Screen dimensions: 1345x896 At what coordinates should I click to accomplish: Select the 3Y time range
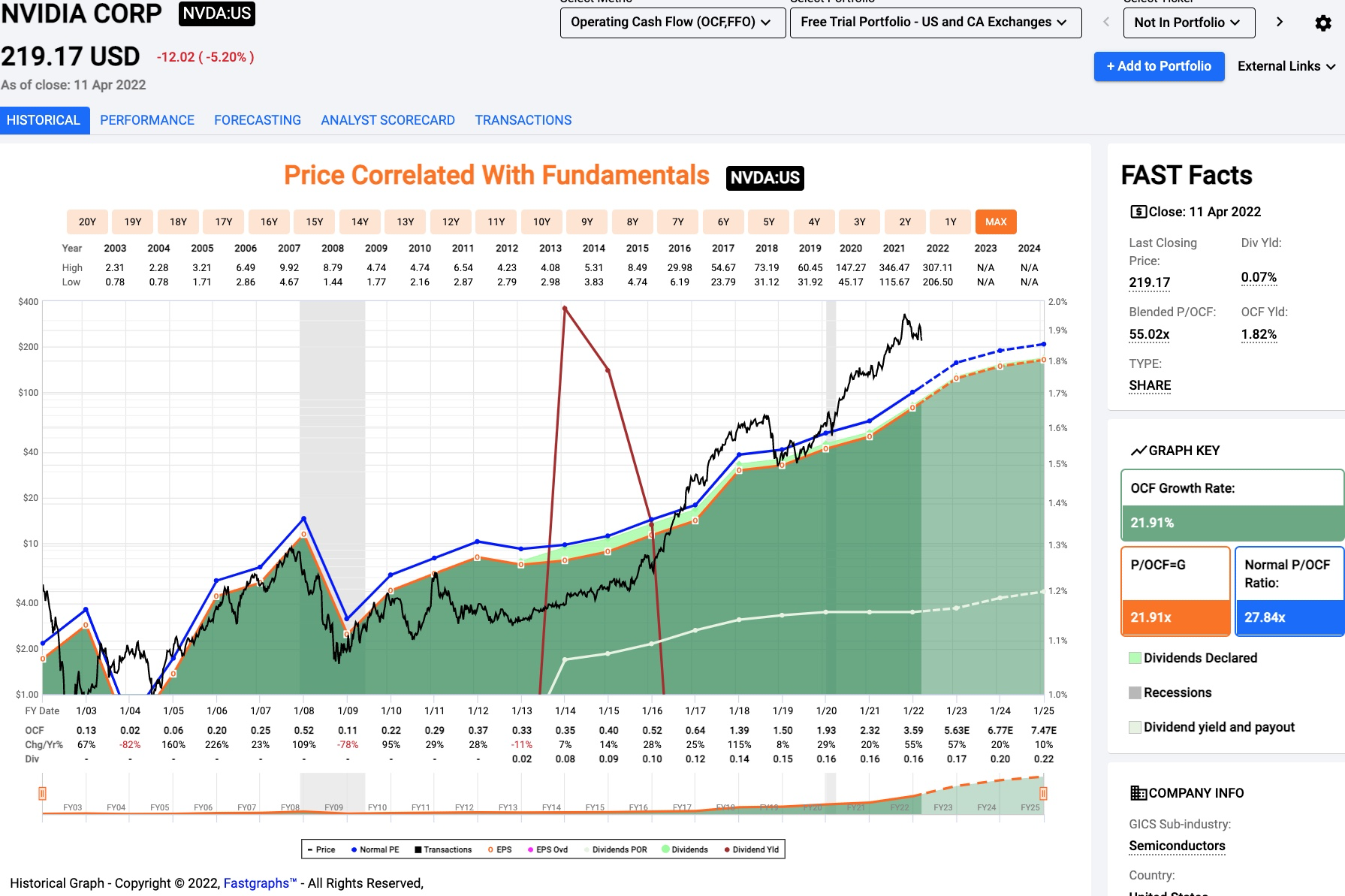click(x=860, y=222)
